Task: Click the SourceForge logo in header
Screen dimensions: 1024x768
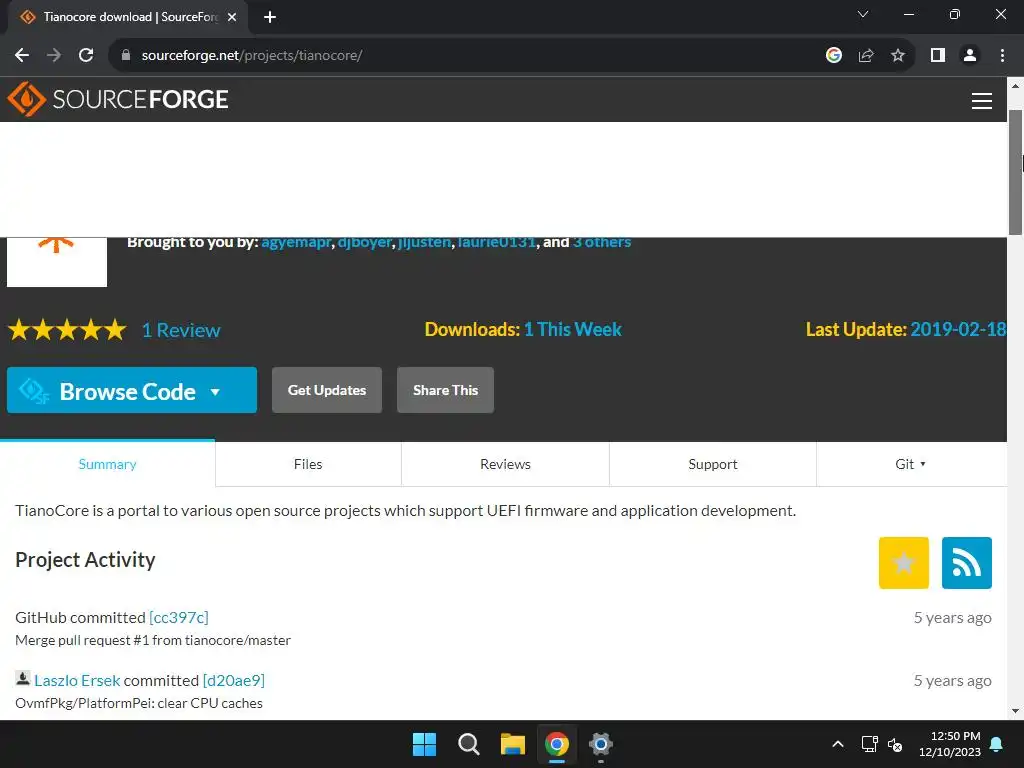Action: click(x=118, y=99)
